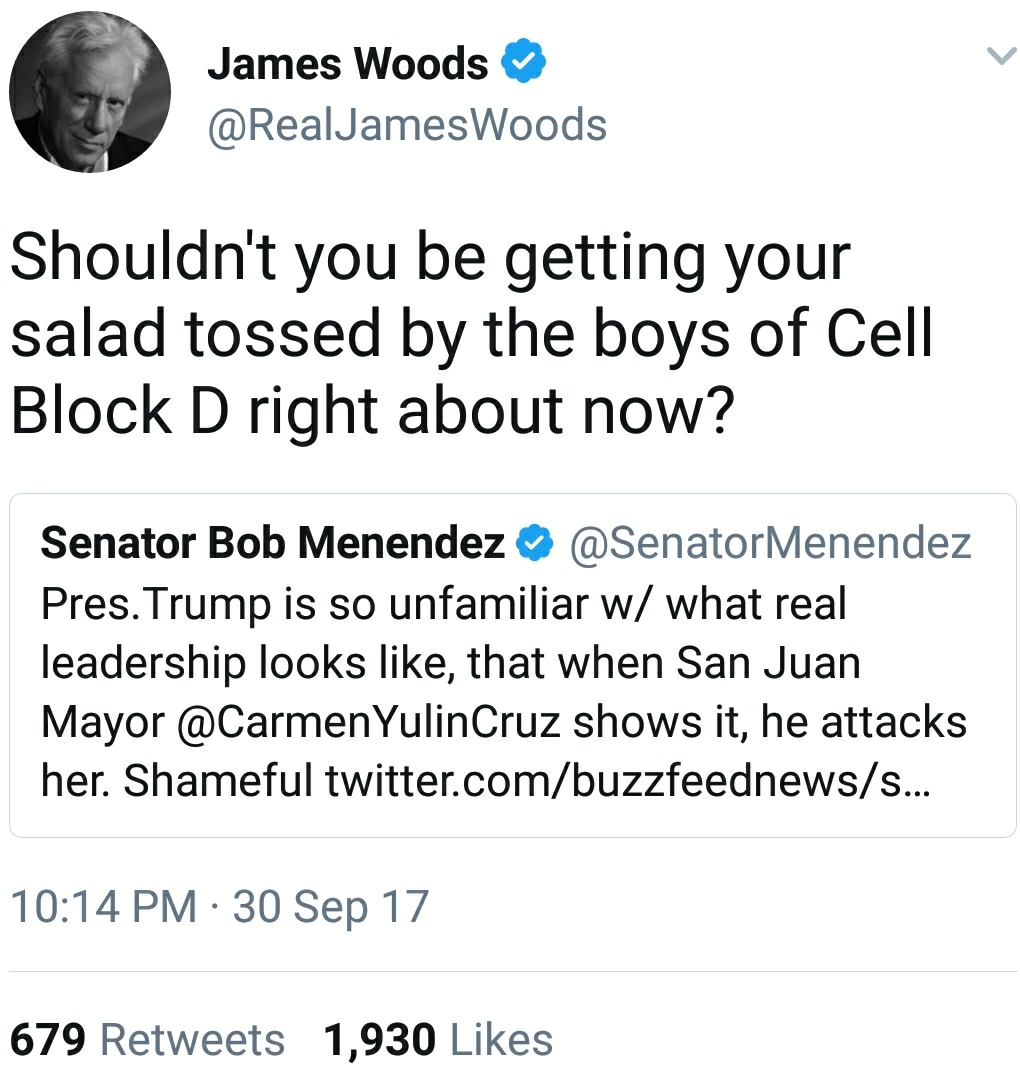Click verified badge beside James Woods
This screenshot has width=1020, height=1070.
point(523,65)
